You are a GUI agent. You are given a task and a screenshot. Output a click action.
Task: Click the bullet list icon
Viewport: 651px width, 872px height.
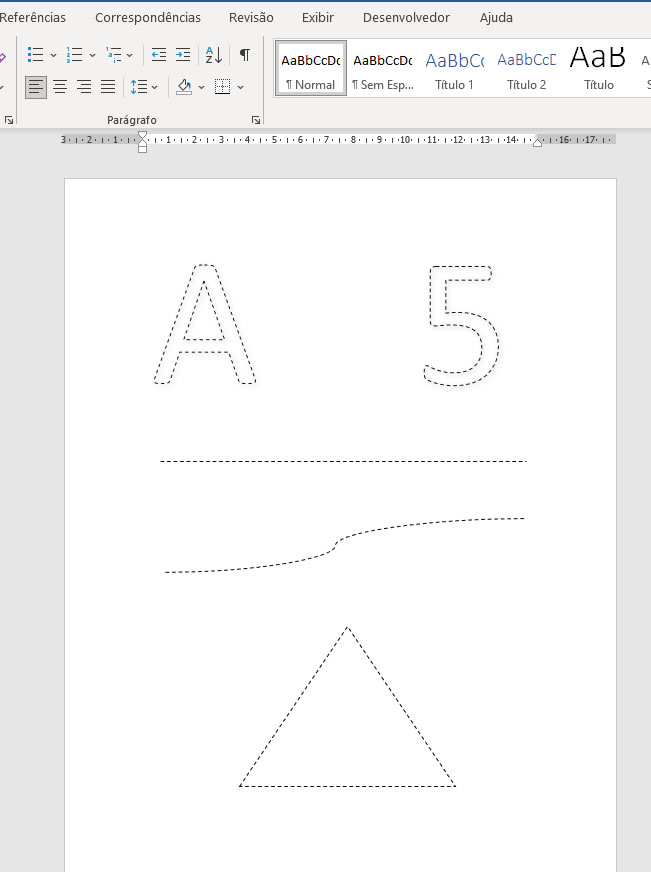pos(35,55)
